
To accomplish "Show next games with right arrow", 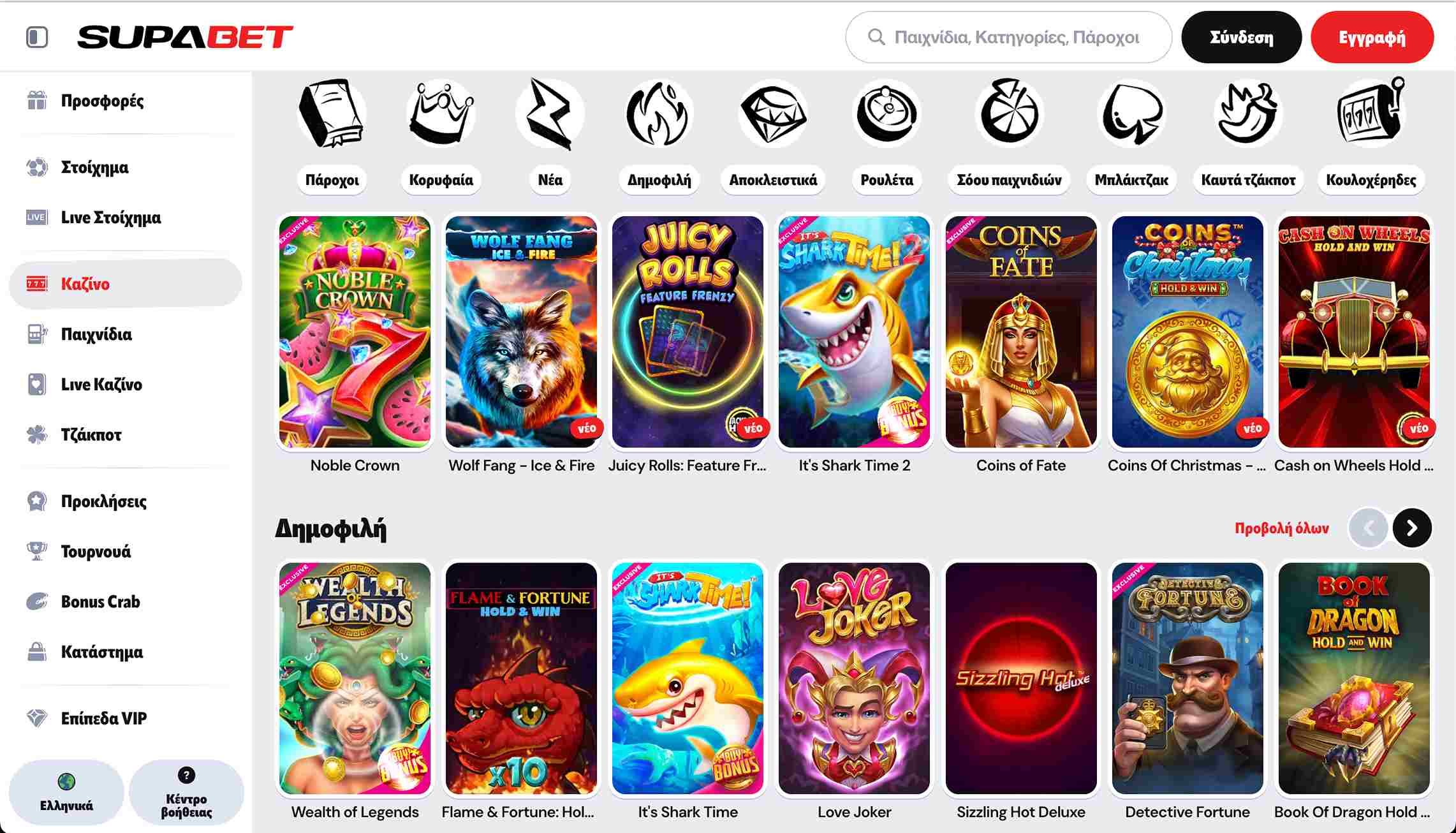I will 1412,527.
